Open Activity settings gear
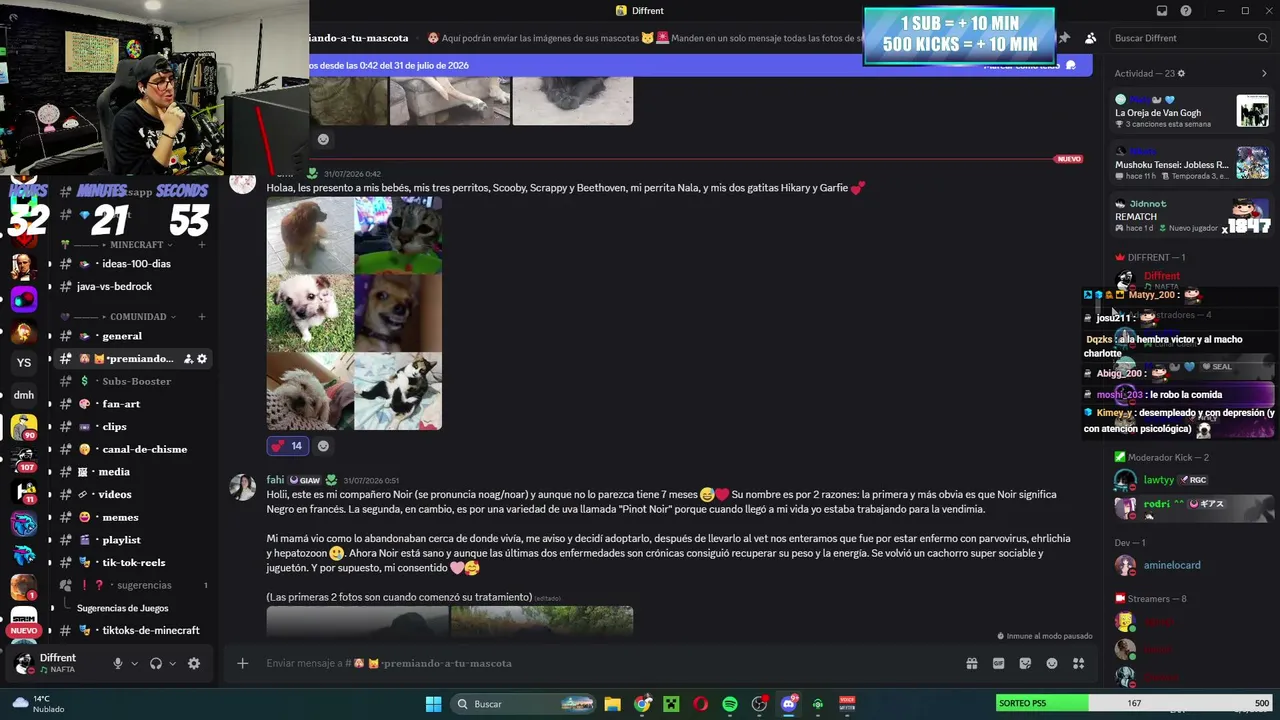 point(1181,74)
